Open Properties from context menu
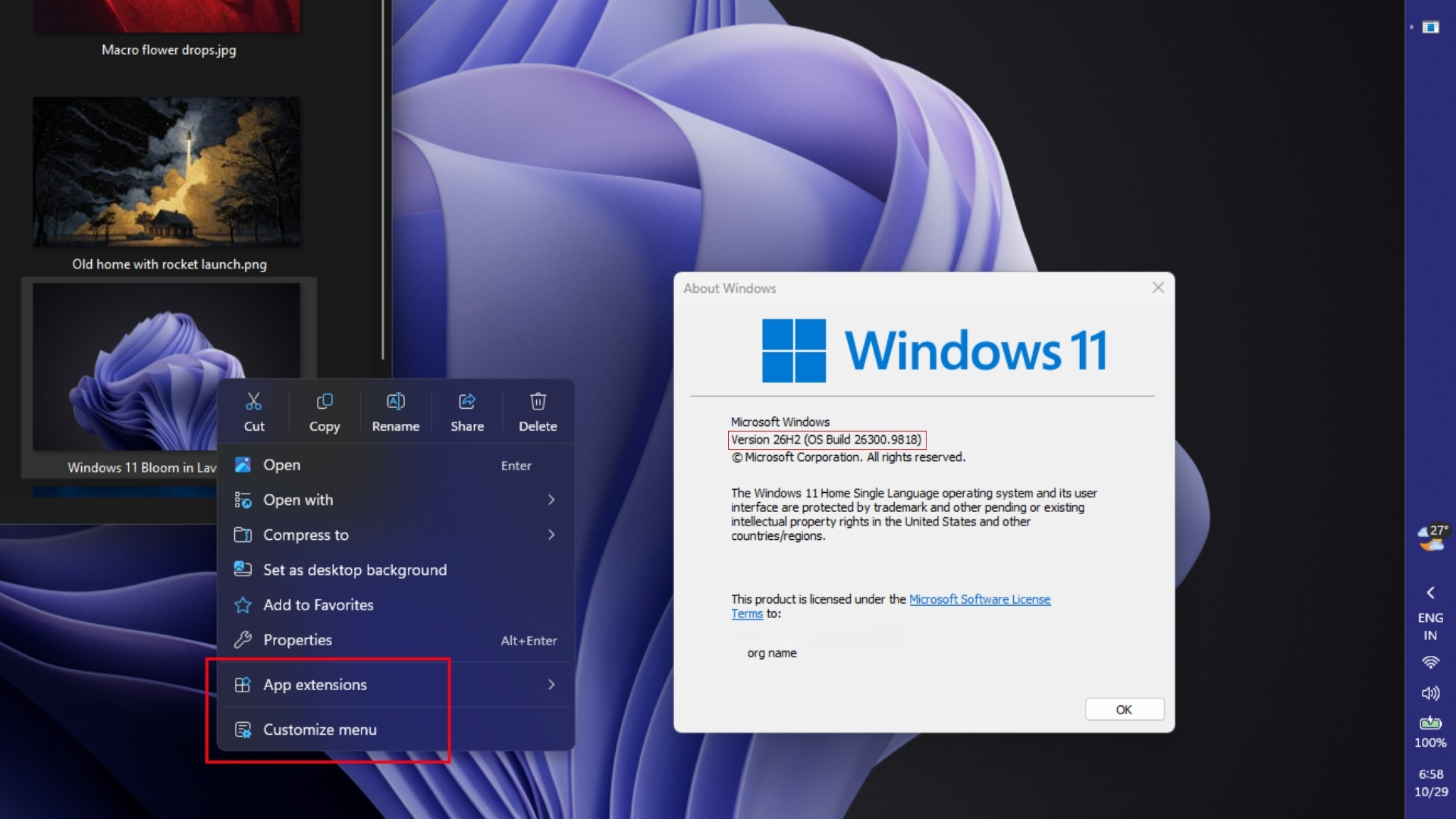 [x=395, y=640]
